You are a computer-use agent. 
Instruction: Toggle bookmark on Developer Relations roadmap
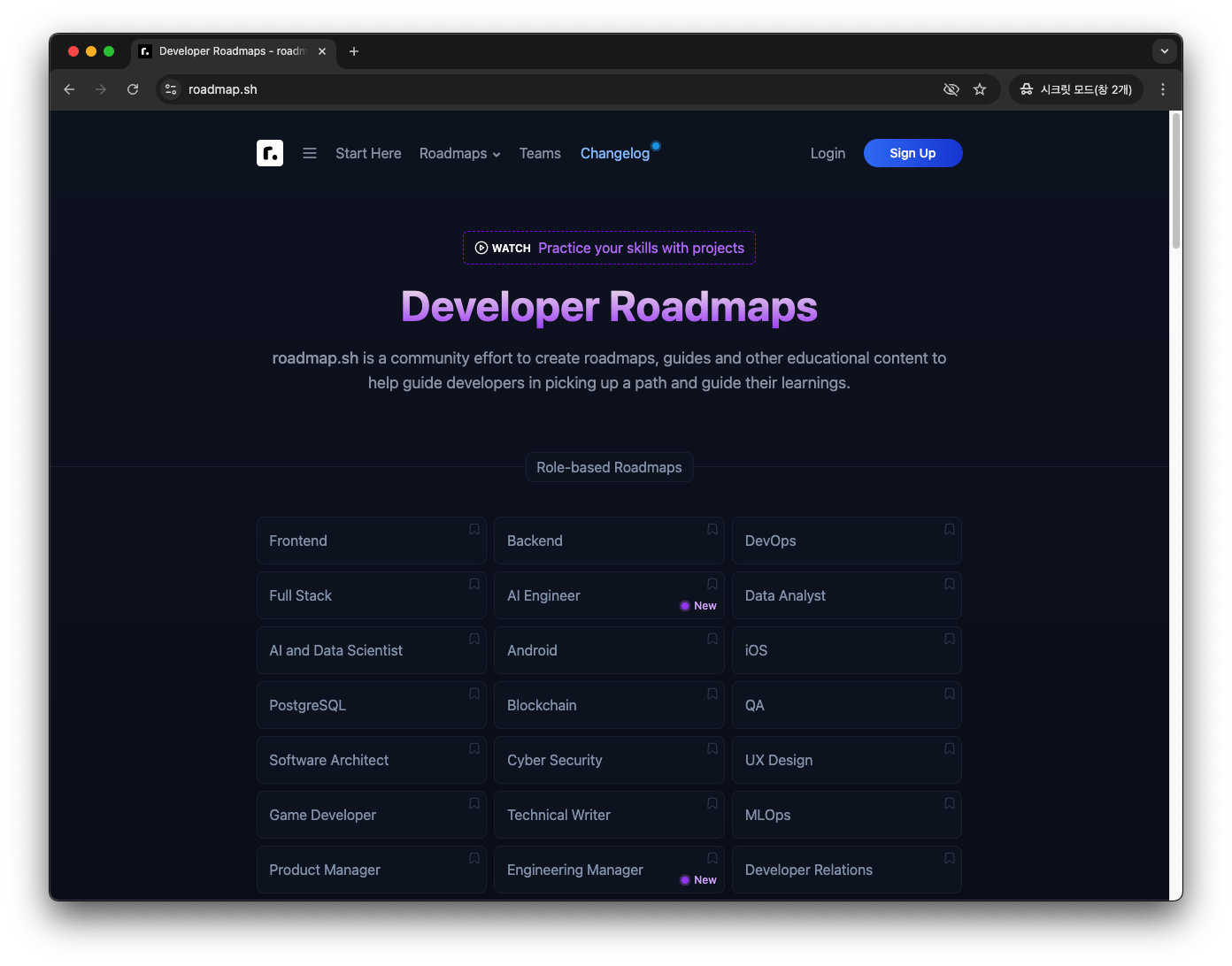click(x=950, y=858)
